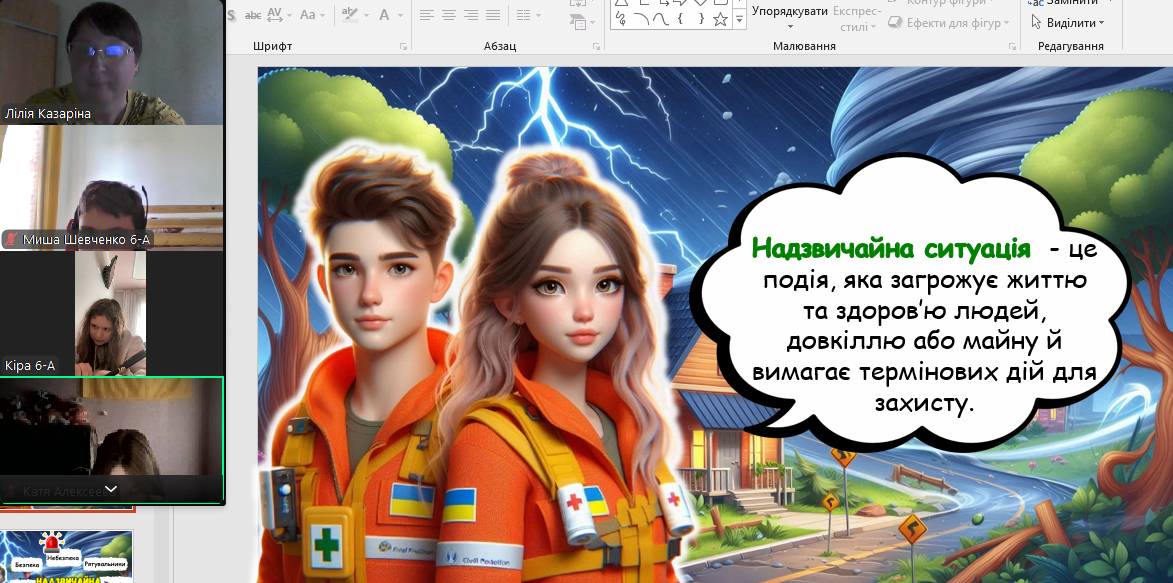Select Миша Шевченко 6-А video tile
Image resolution: width=1173 pixels, height=583 pixels.
pos(111,187)
